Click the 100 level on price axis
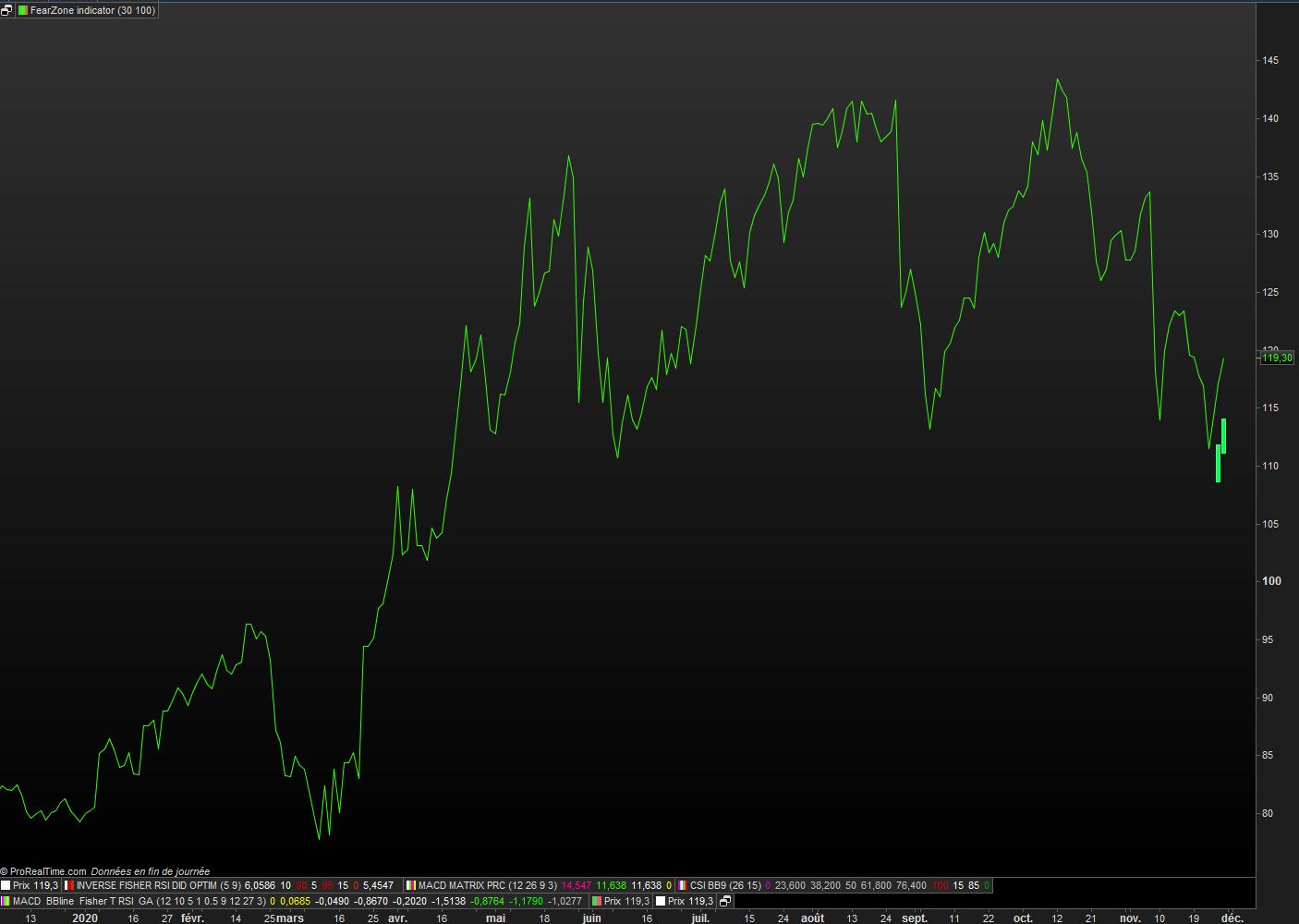 click(1272, 581)
